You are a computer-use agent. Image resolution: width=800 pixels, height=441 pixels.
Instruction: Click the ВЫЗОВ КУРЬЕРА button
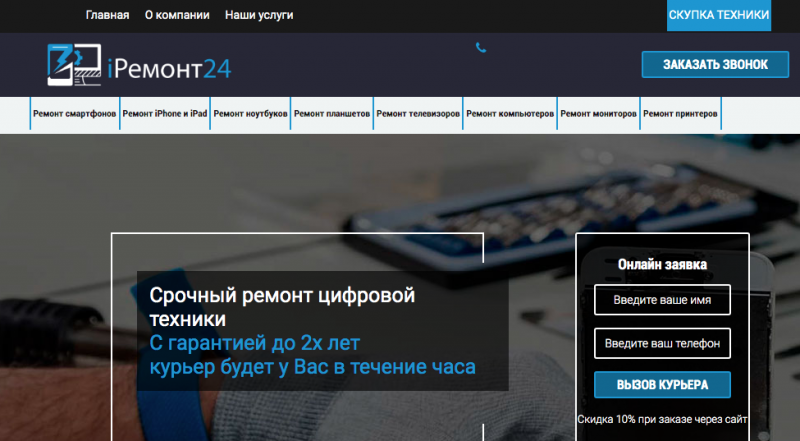(x=662, y=385)
